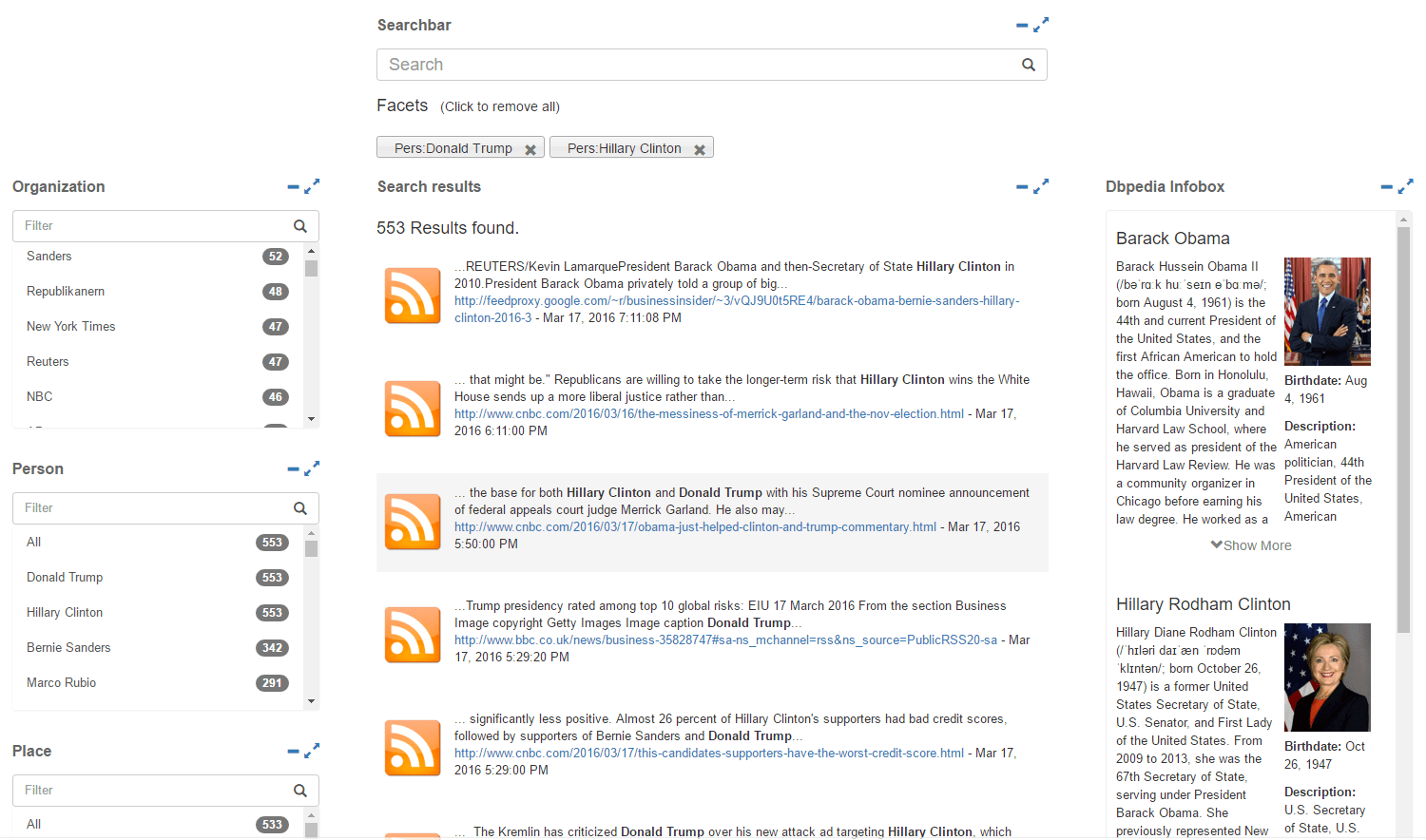The height and width of the screenshot is (840, 1426).
Task: Open the feedproxy businessinsider article link
Action: click(x=737, y=310)
